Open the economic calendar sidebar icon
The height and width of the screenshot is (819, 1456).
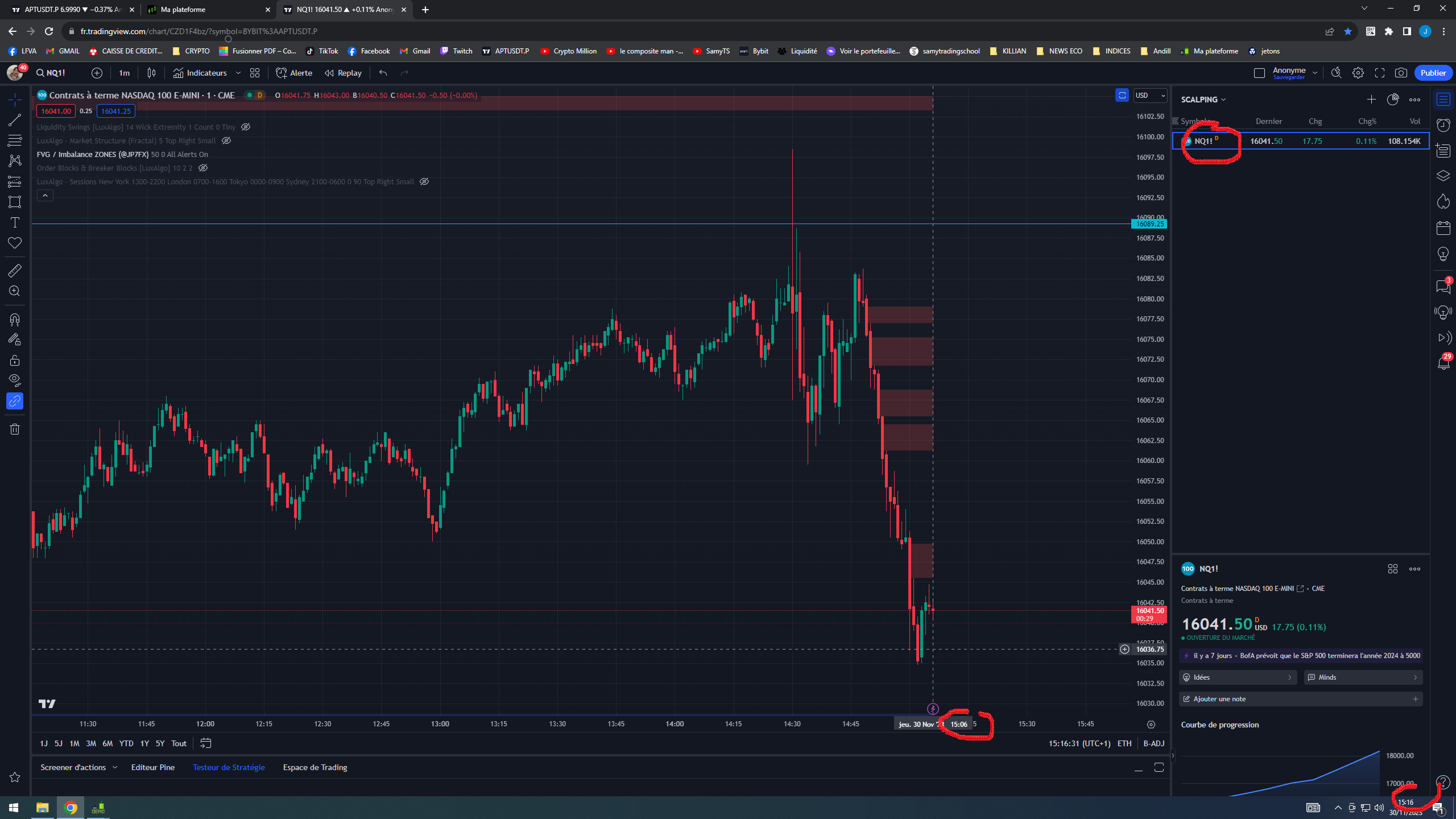click(1443, 228)
